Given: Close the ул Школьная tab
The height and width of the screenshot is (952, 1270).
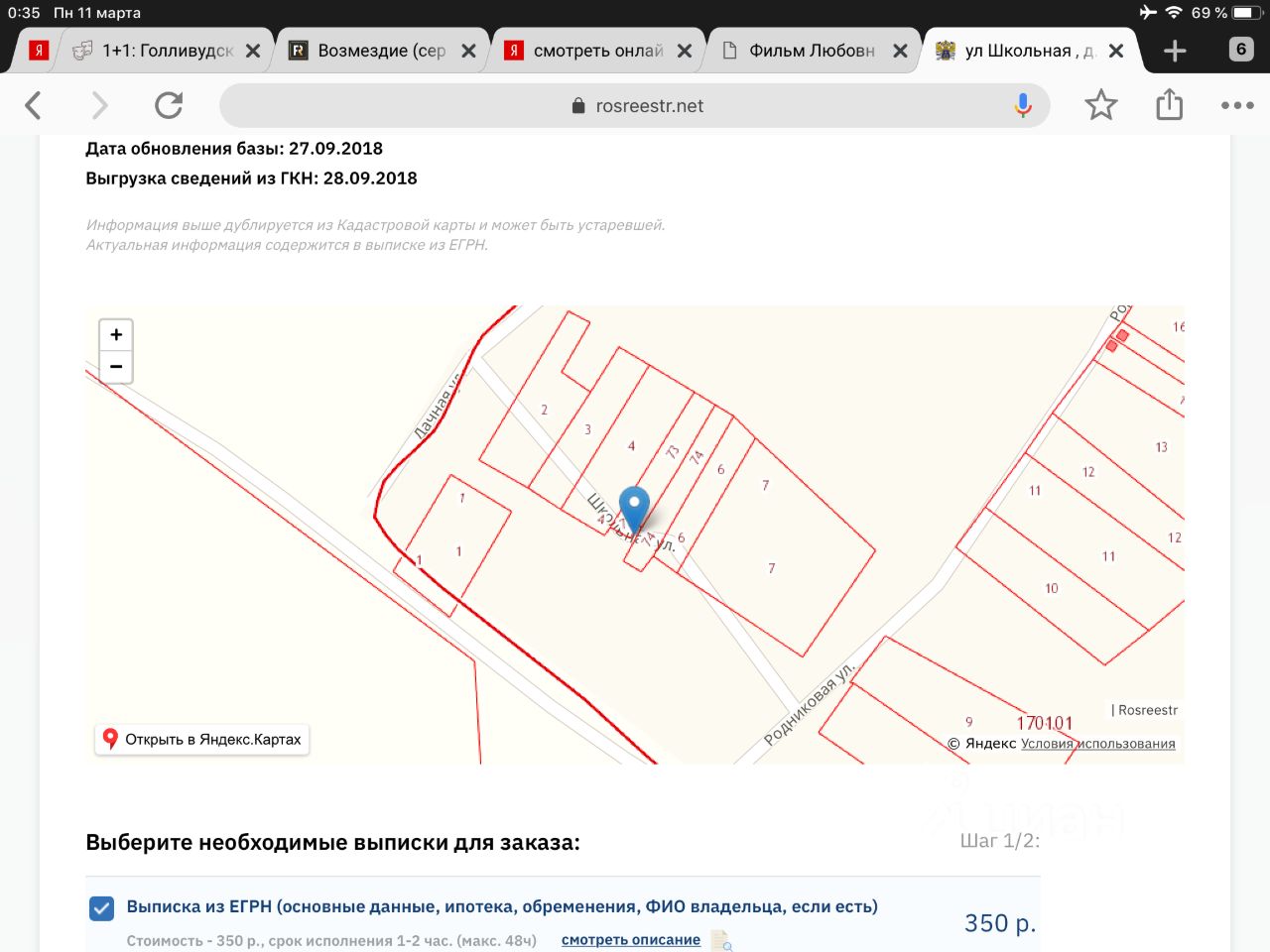Looking at the screenshot, I should pyautogui.click(x=1116, y=51).
